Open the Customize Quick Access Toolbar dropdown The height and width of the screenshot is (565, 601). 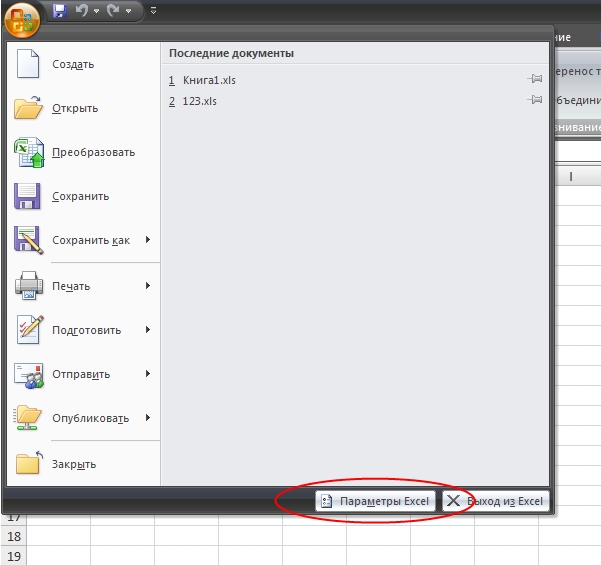tap(153, 11)
